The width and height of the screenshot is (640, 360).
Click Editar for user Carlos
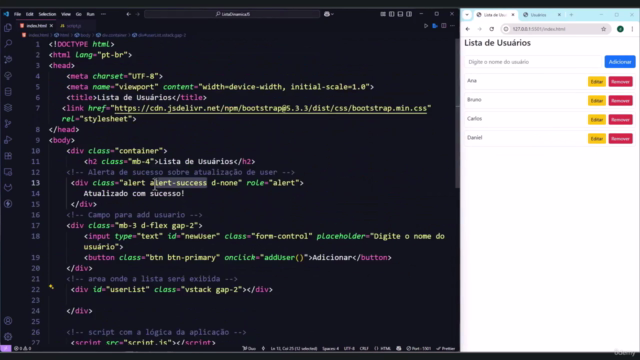(597, 120)
